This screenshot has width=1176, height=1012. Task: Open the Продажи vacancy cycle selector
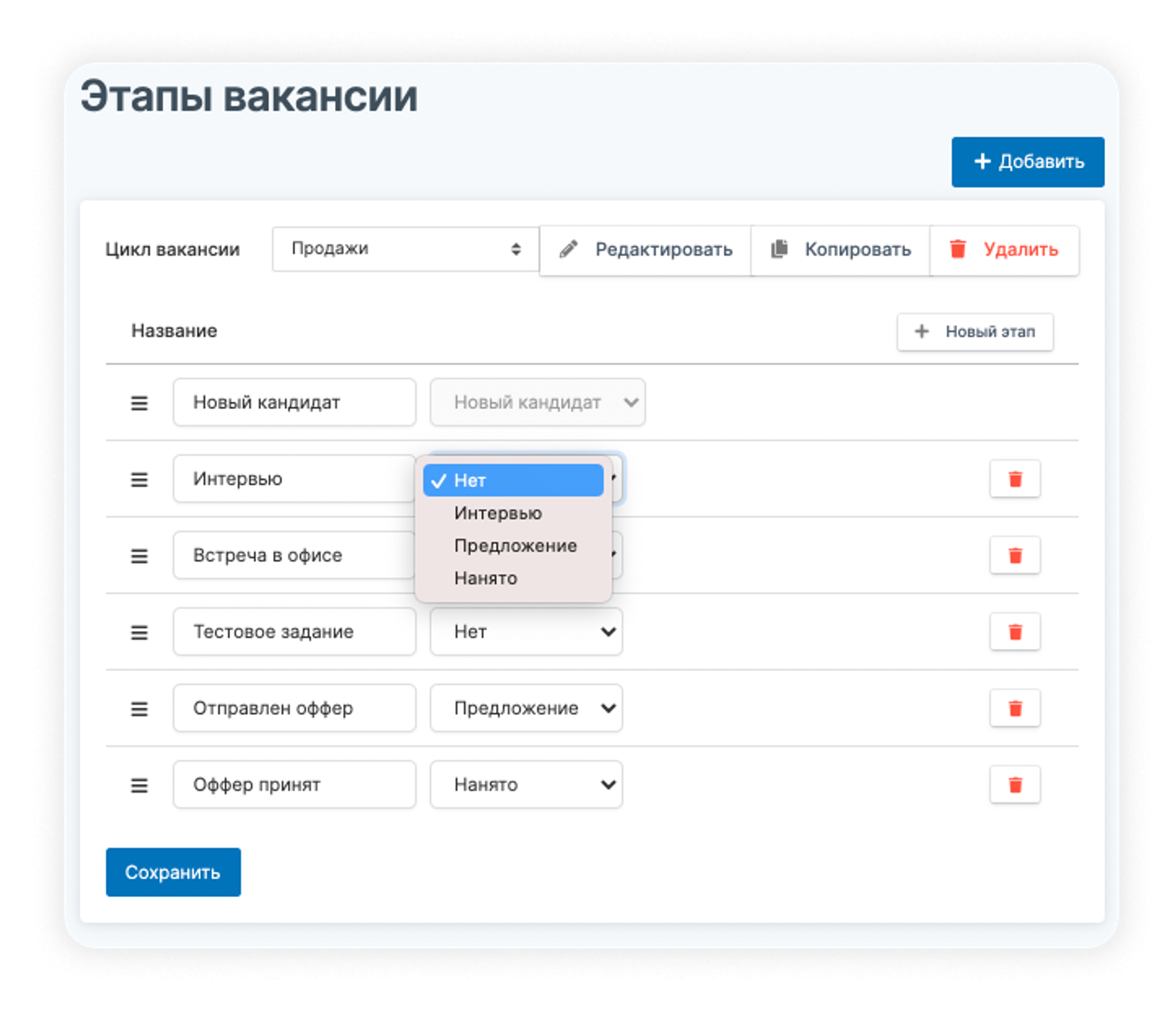[405, 249]
